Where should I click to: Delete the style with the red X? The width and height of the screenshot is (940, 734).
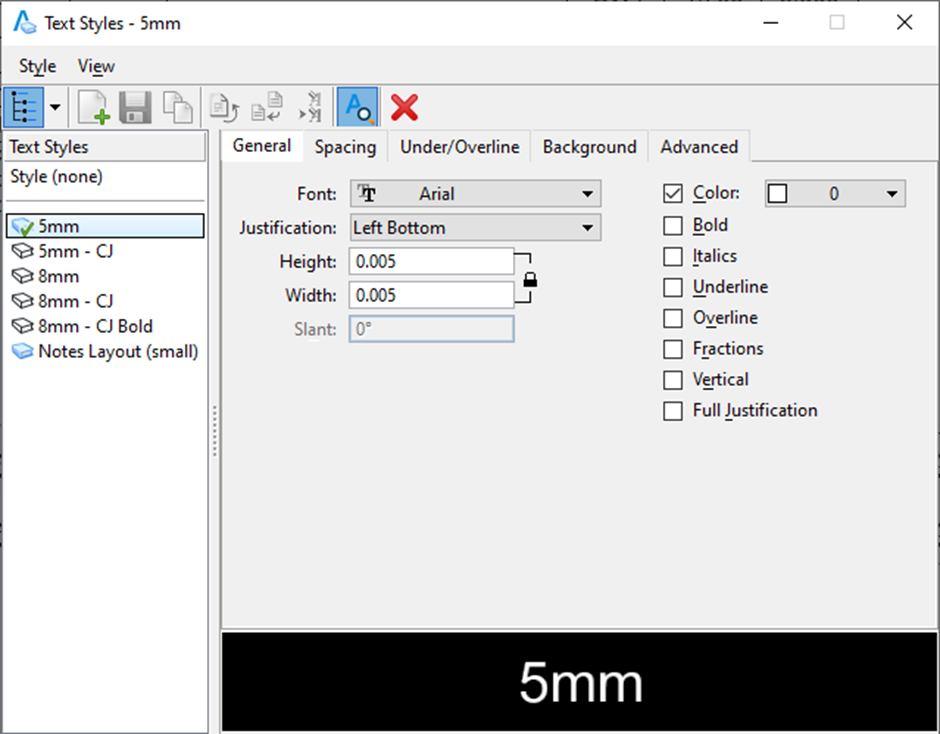(x=404, y=108)
